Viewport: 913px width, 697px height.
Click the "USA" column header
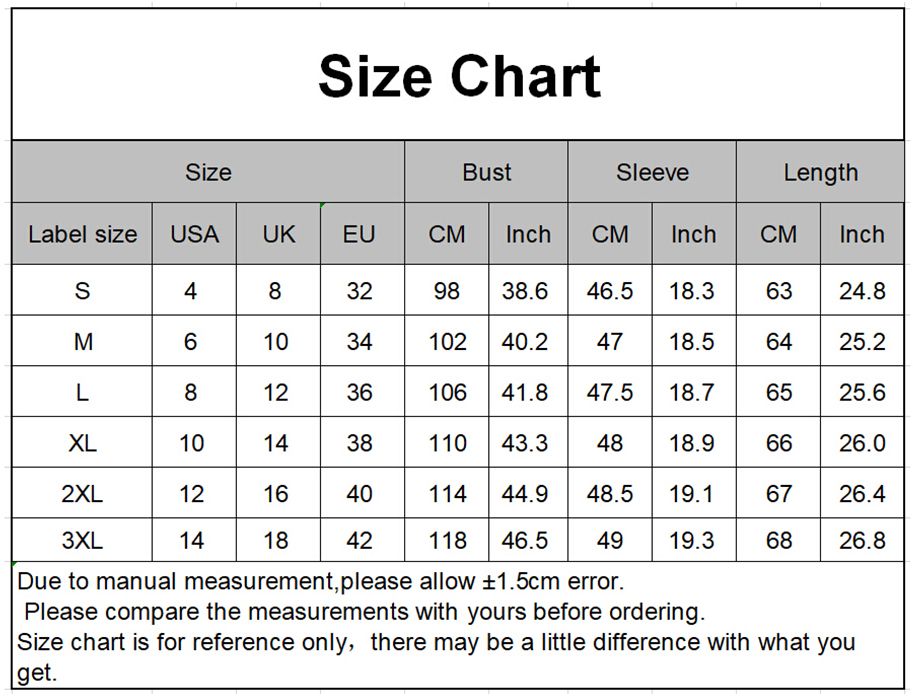pyautogui.click(x=194, y=234)
